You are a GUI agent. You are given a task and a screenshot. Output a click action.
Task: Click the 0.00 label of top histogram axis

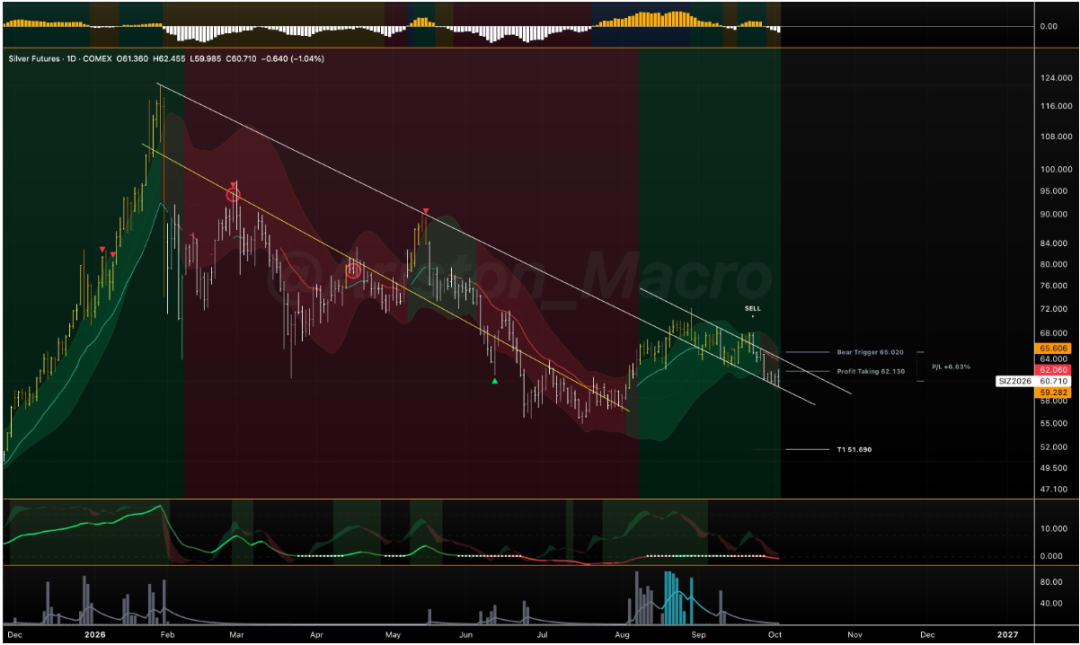coord(1048,26)
